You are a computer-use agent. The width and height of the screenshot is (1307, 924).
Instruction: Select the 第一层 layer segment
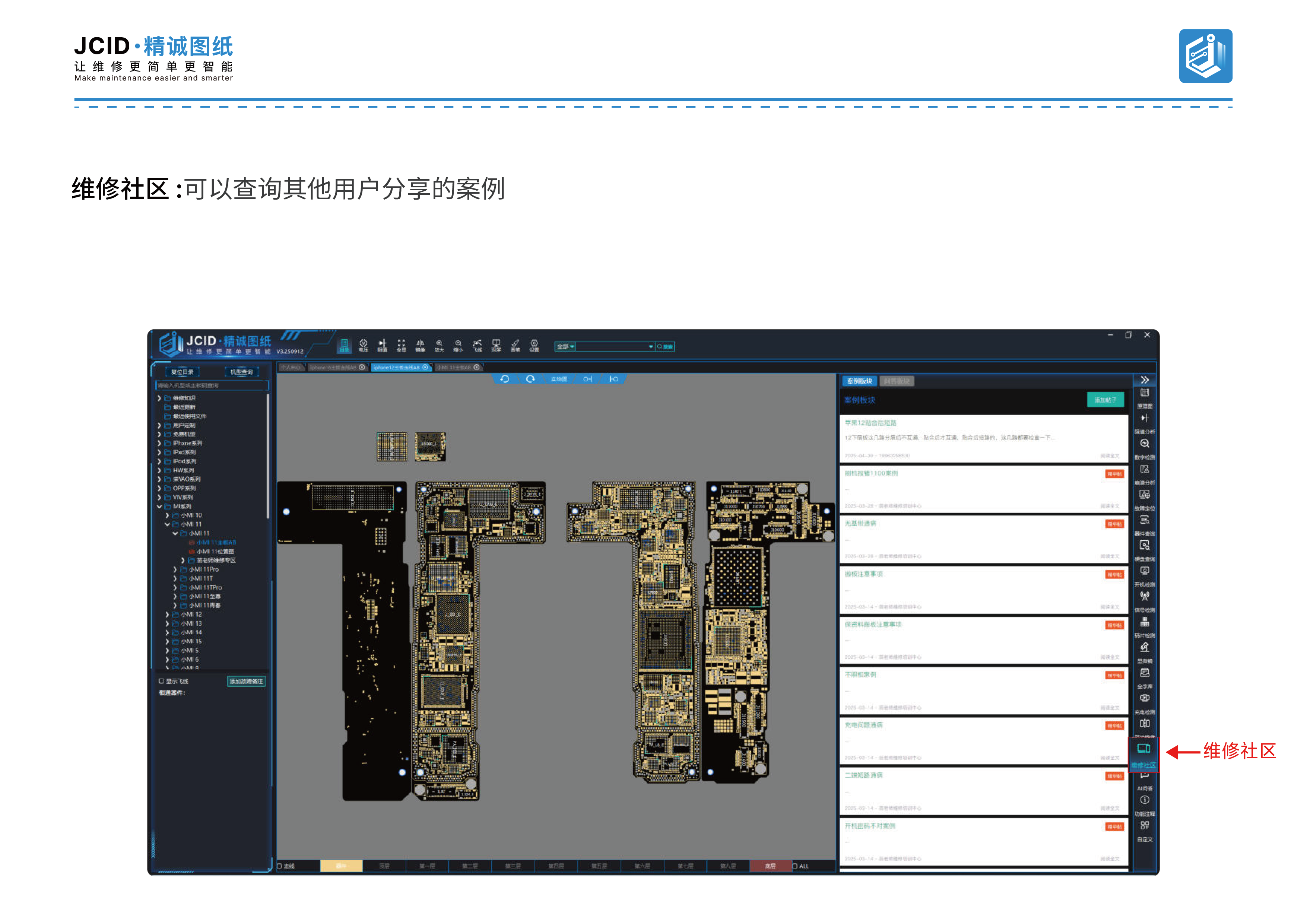coord(427,867)
